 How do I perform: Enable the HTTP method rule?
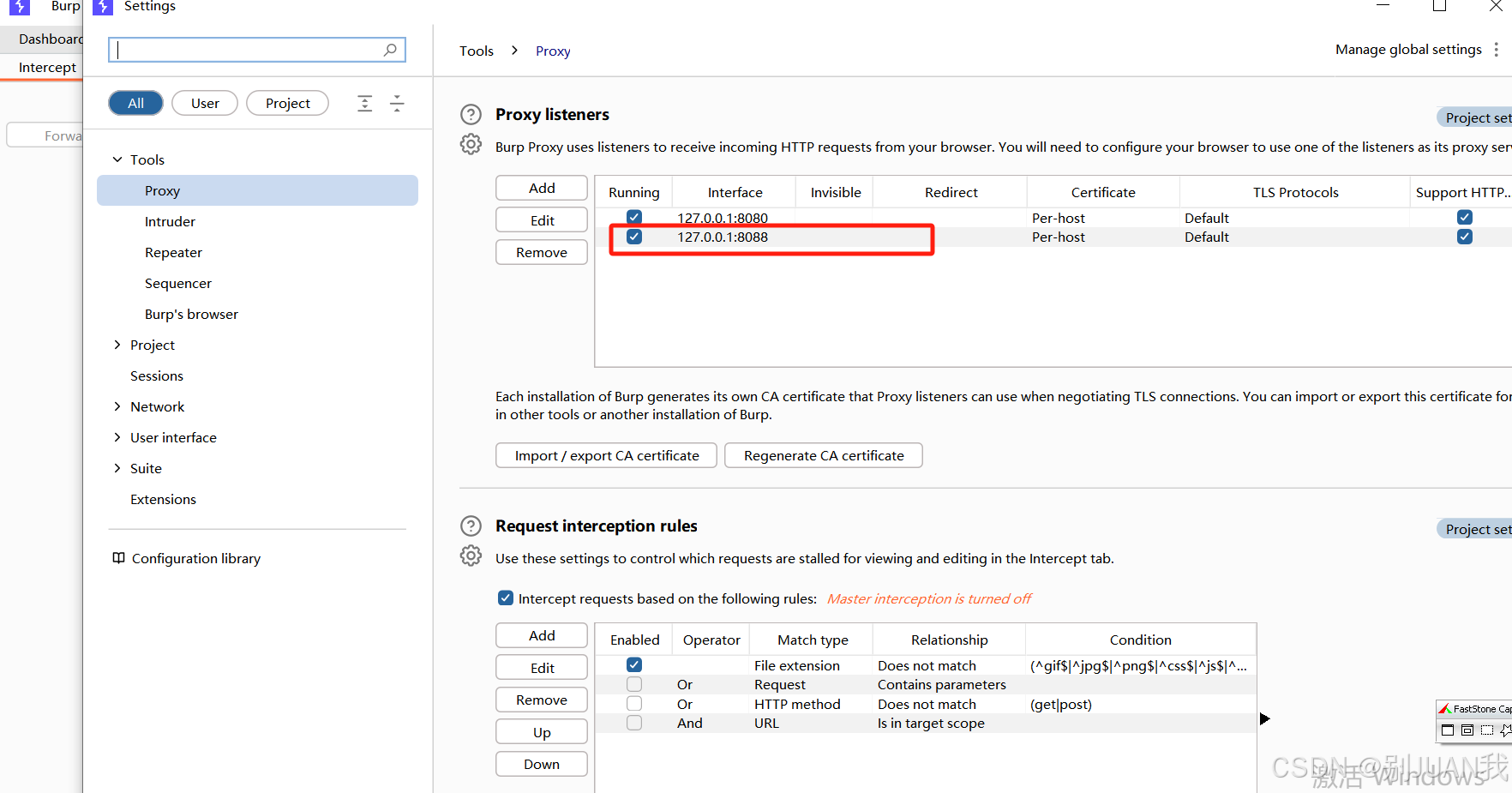tap(634, 704)
